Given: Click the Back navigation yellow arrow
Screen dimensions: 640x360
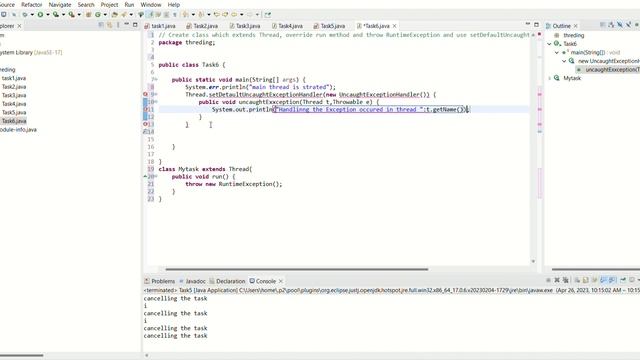Looking at the screenshot, I should 234,15.
